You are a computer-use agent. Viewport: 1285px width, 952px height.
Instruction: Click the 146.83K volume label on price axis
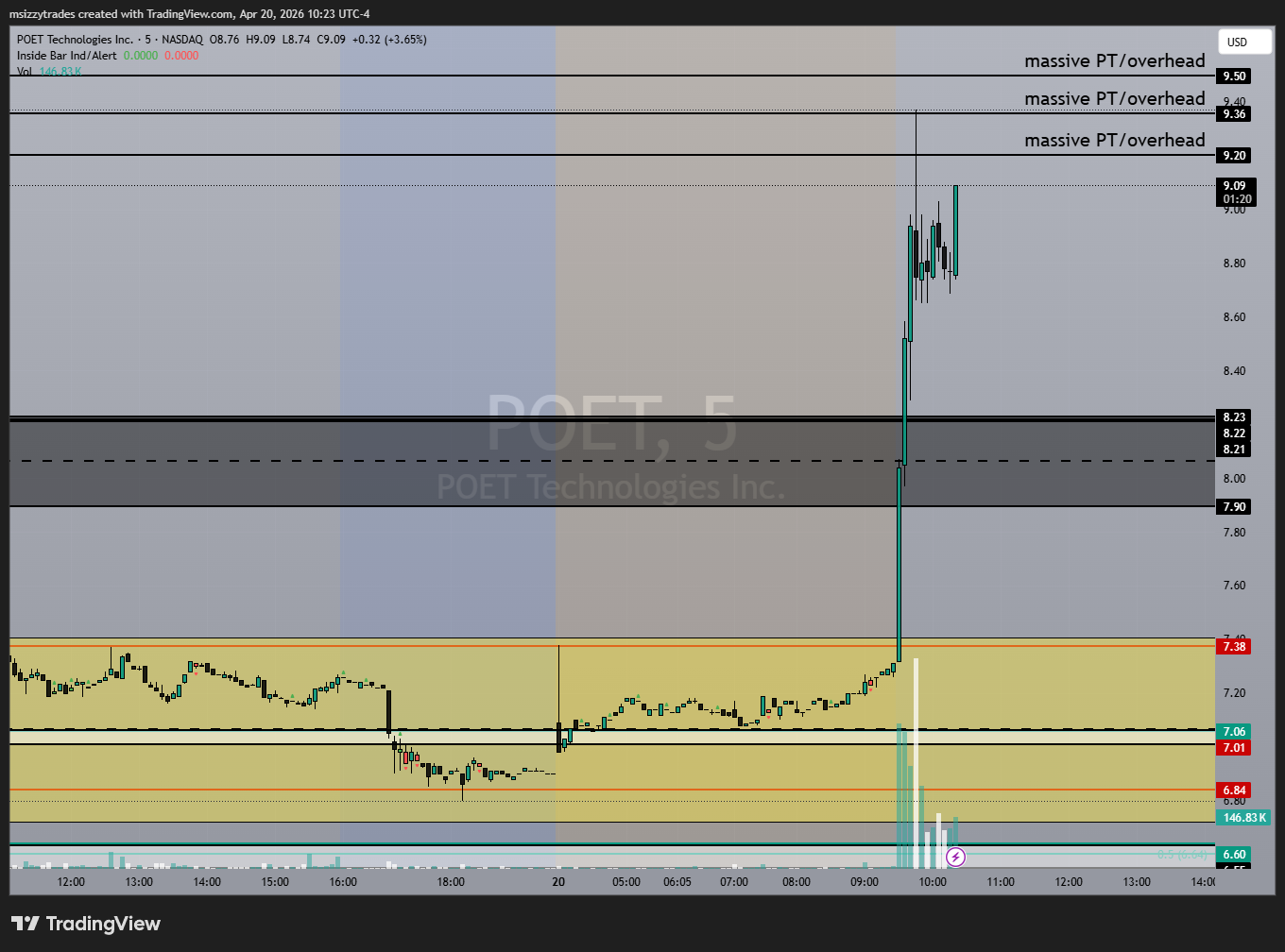pos(1244,817)
